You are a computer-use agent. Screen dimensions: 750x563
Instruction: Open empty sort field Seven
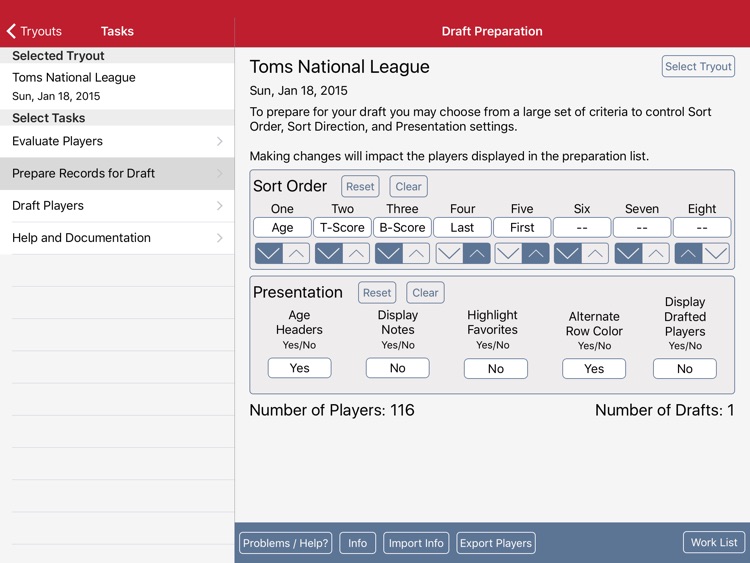click(642, 227)
